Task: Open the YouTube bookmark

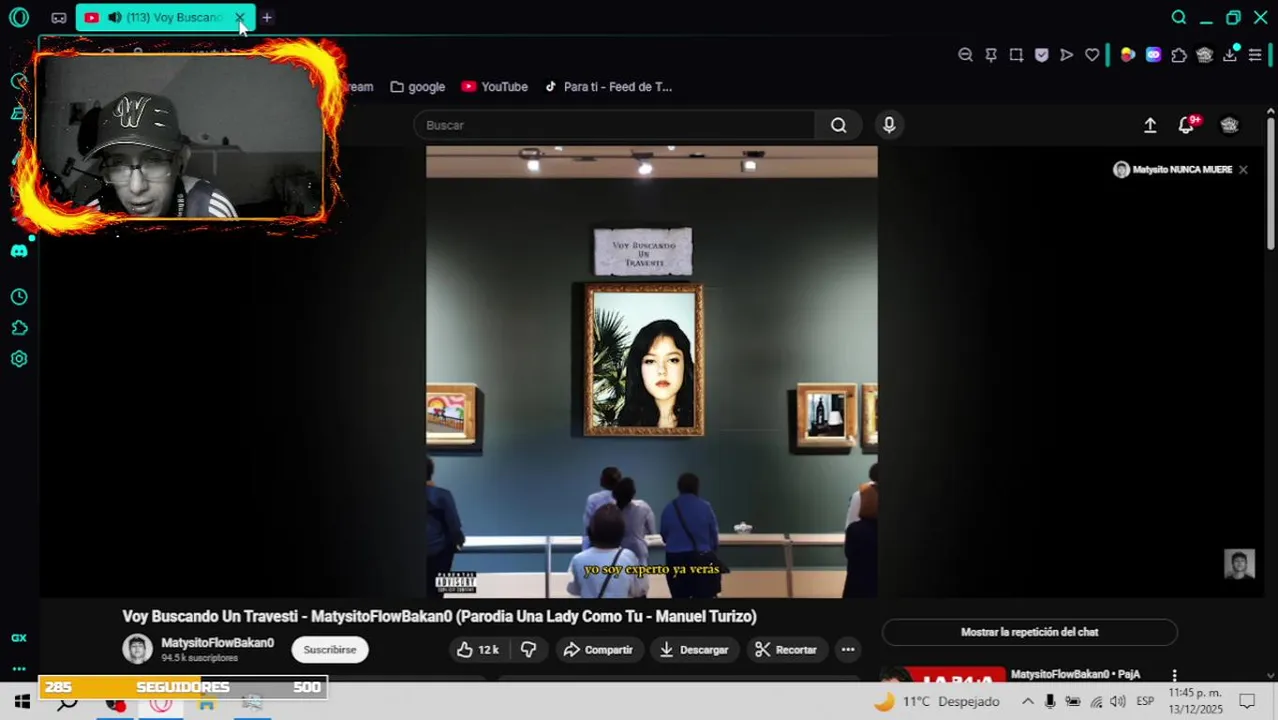Action: [x=495, y=87]
